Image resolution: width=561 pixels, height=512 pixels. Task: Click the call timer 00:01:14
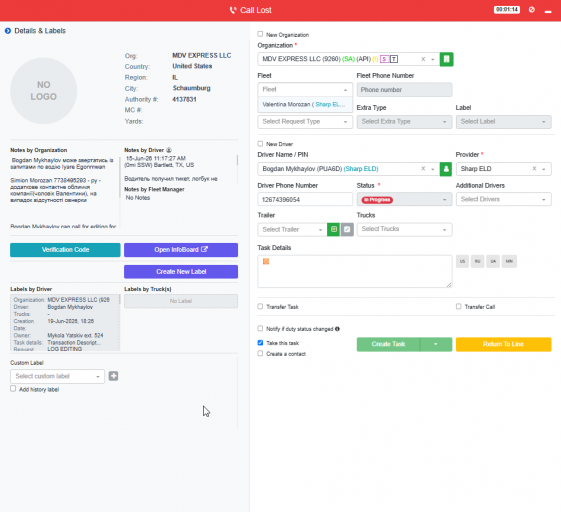pos(507,10)
